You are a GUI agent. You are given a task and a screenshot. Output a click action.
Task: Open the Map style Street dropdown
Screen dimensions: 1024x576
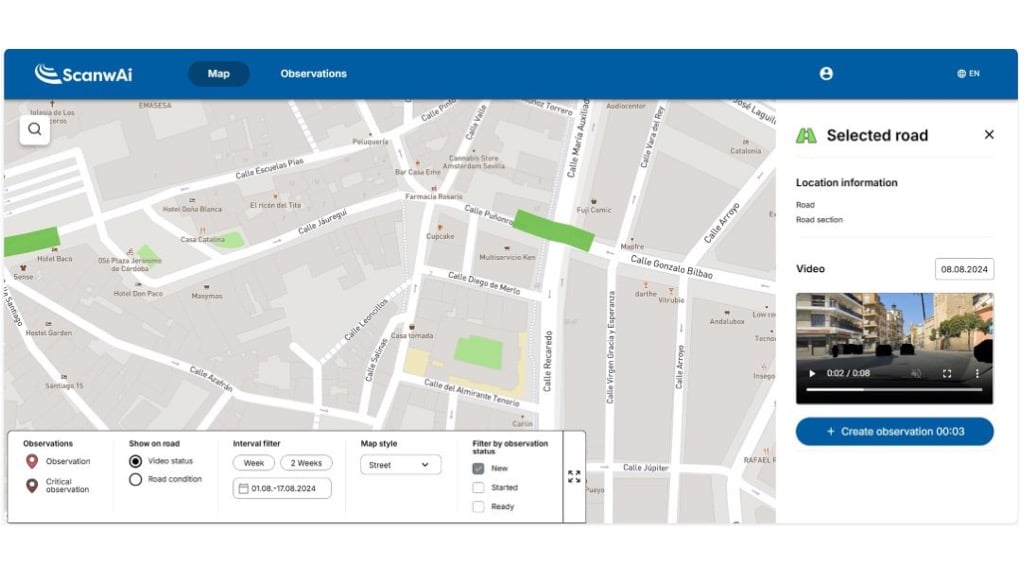(400, 465)
